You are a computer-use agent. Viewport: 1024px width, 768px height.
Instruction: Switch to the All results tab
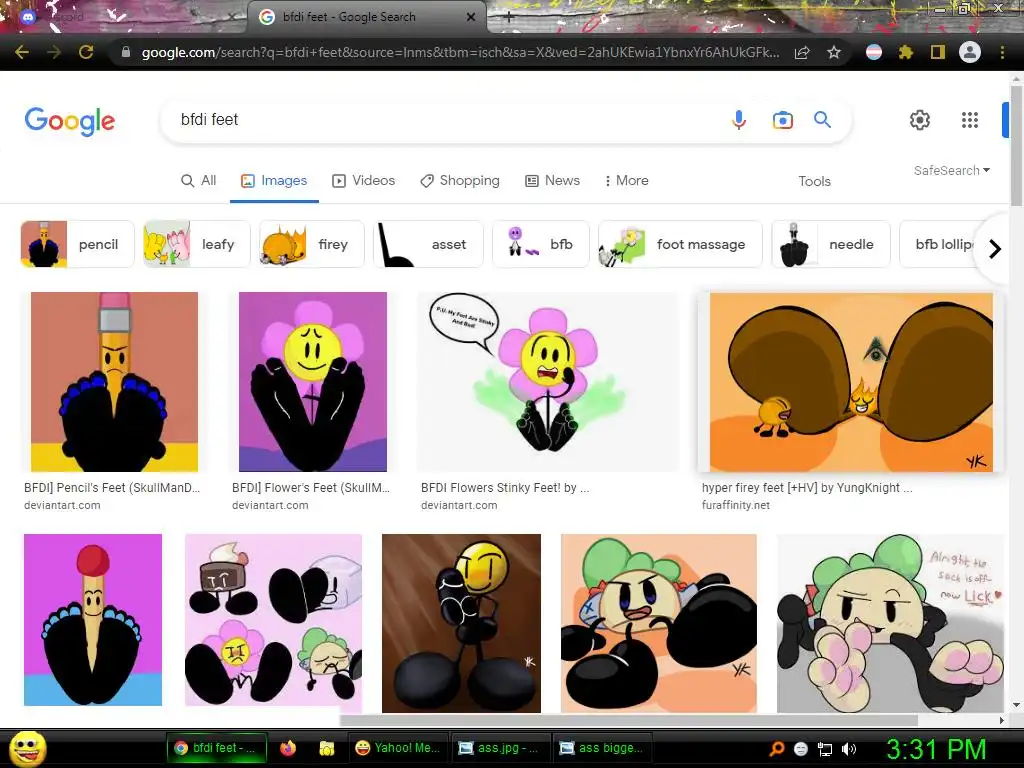pyautogui.click(x=199, y=181)
